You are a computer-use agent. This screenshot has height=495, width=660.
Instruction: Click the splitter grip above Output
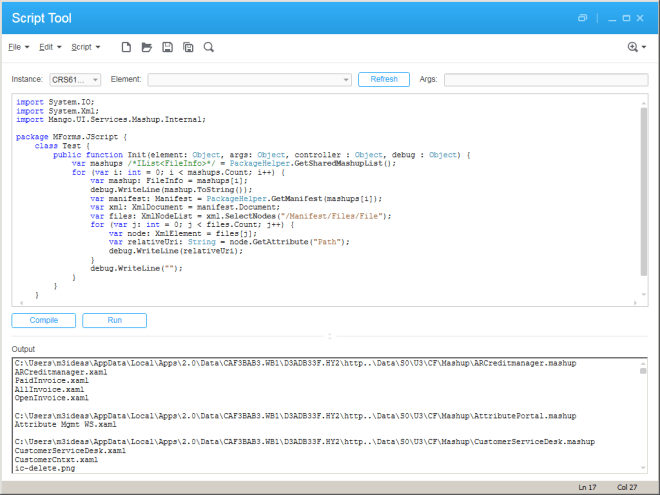click(x=330, y=336)
